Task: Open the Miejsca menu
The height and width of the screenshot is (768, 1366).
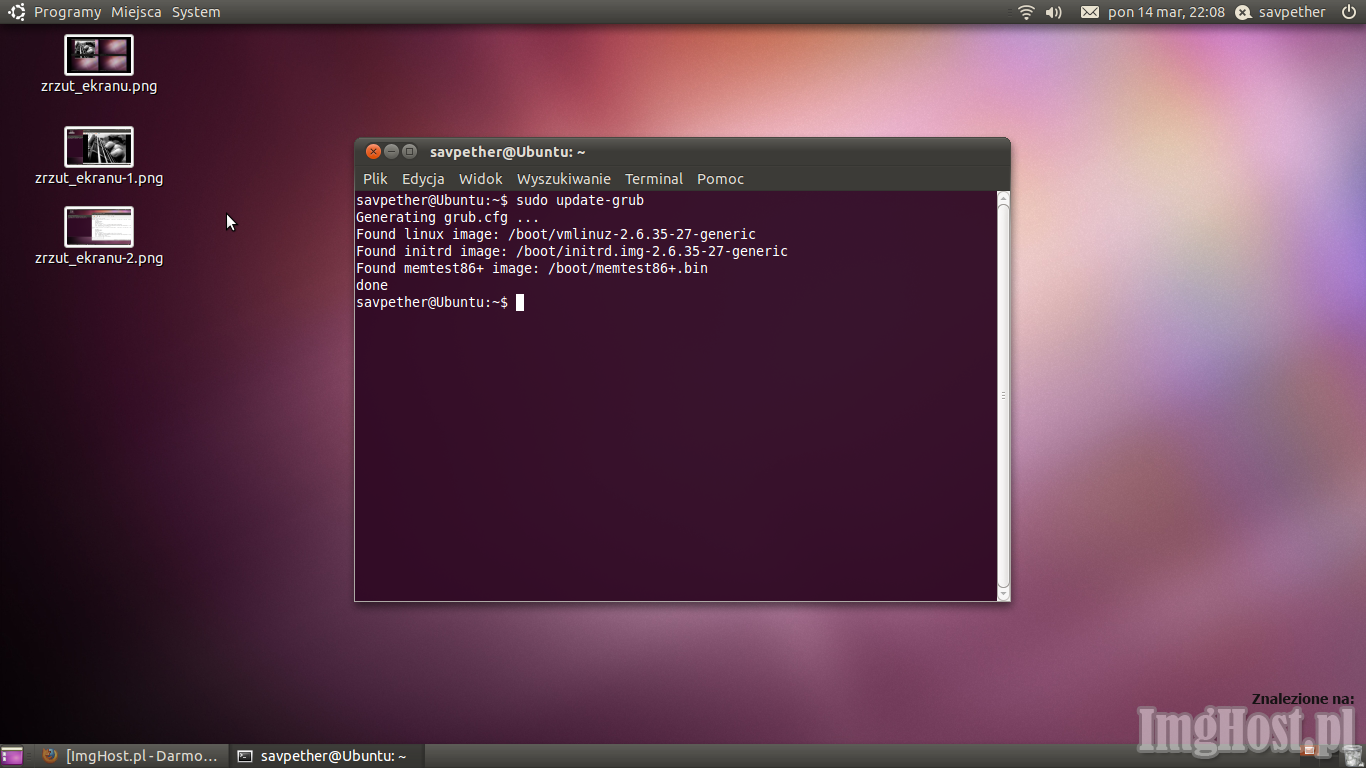Action: click(136, 12)
